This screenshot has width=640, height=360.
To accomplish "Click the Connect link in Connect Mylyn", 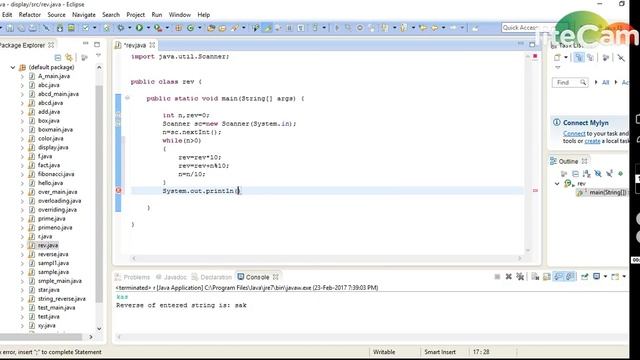I will tap(574, 133).
